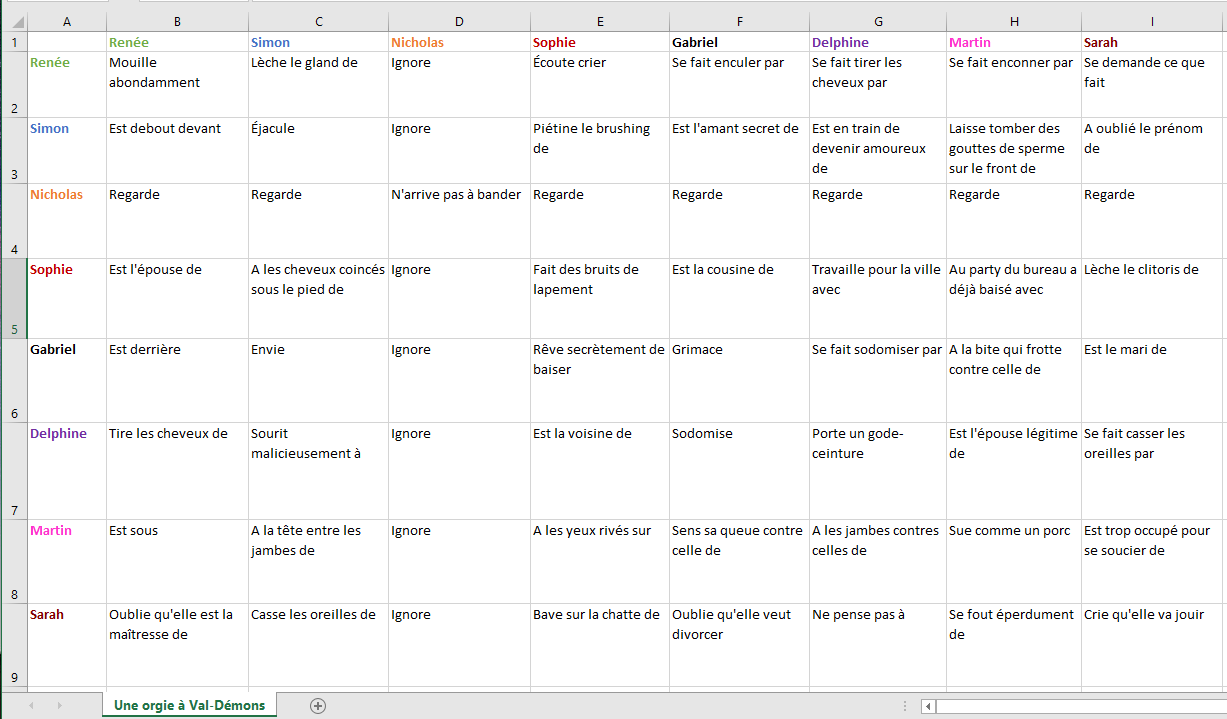
Task: Click the add new sheet plus button
Action: (318, 706)
